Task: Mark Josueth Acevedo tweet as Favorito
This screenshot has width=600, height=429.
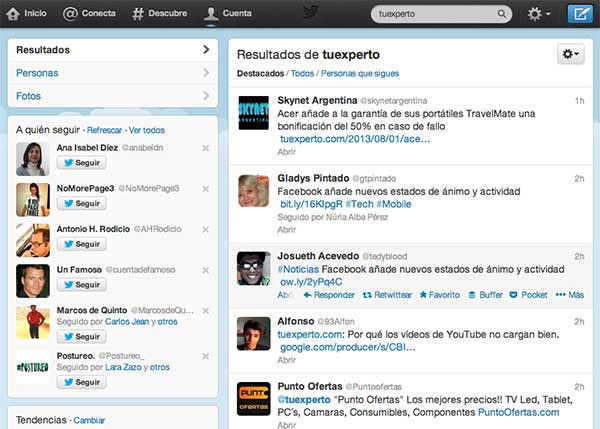Action: pos(440,295)
